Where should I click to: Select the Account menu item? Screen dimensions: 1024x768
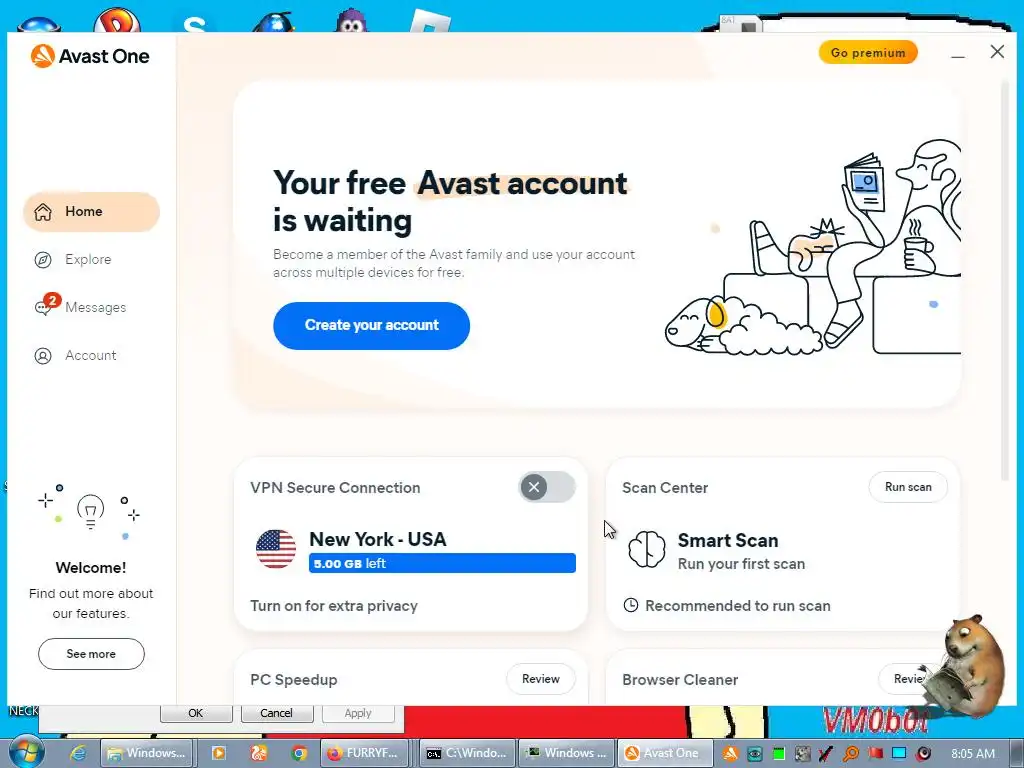[x=91, y=355]
